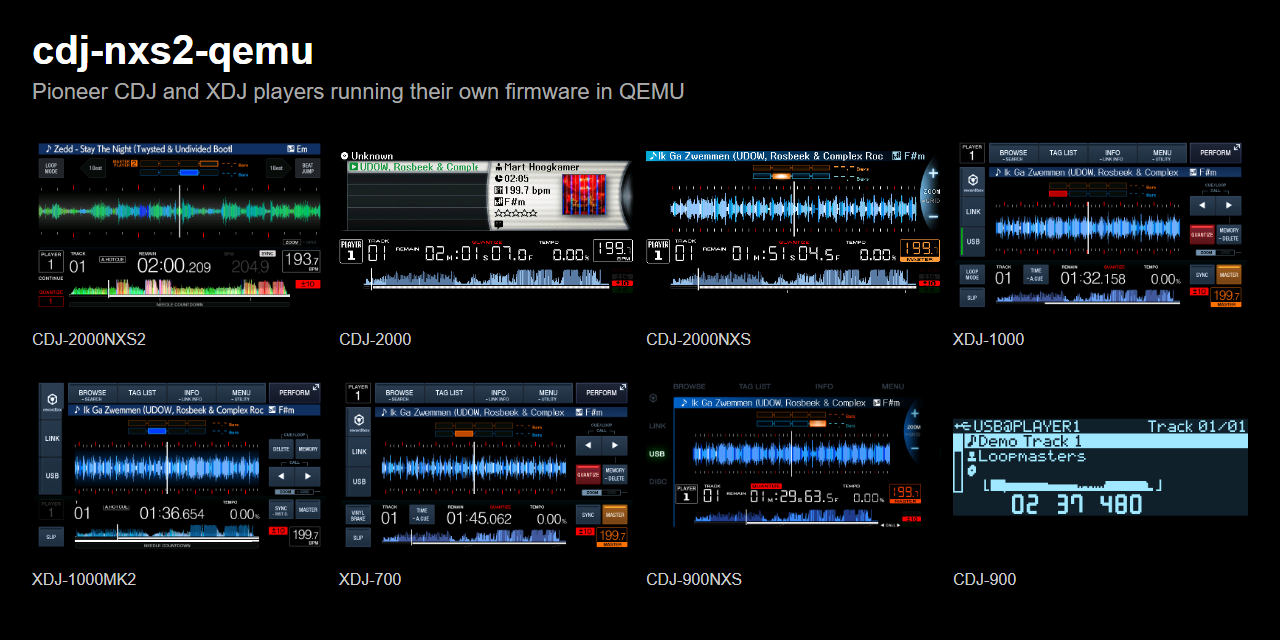Toggle QUANTIZE on the XDJ-1000 screen
This screenshot has width=1280, height=640.
pyautogui.click(x=1202, y=234)
